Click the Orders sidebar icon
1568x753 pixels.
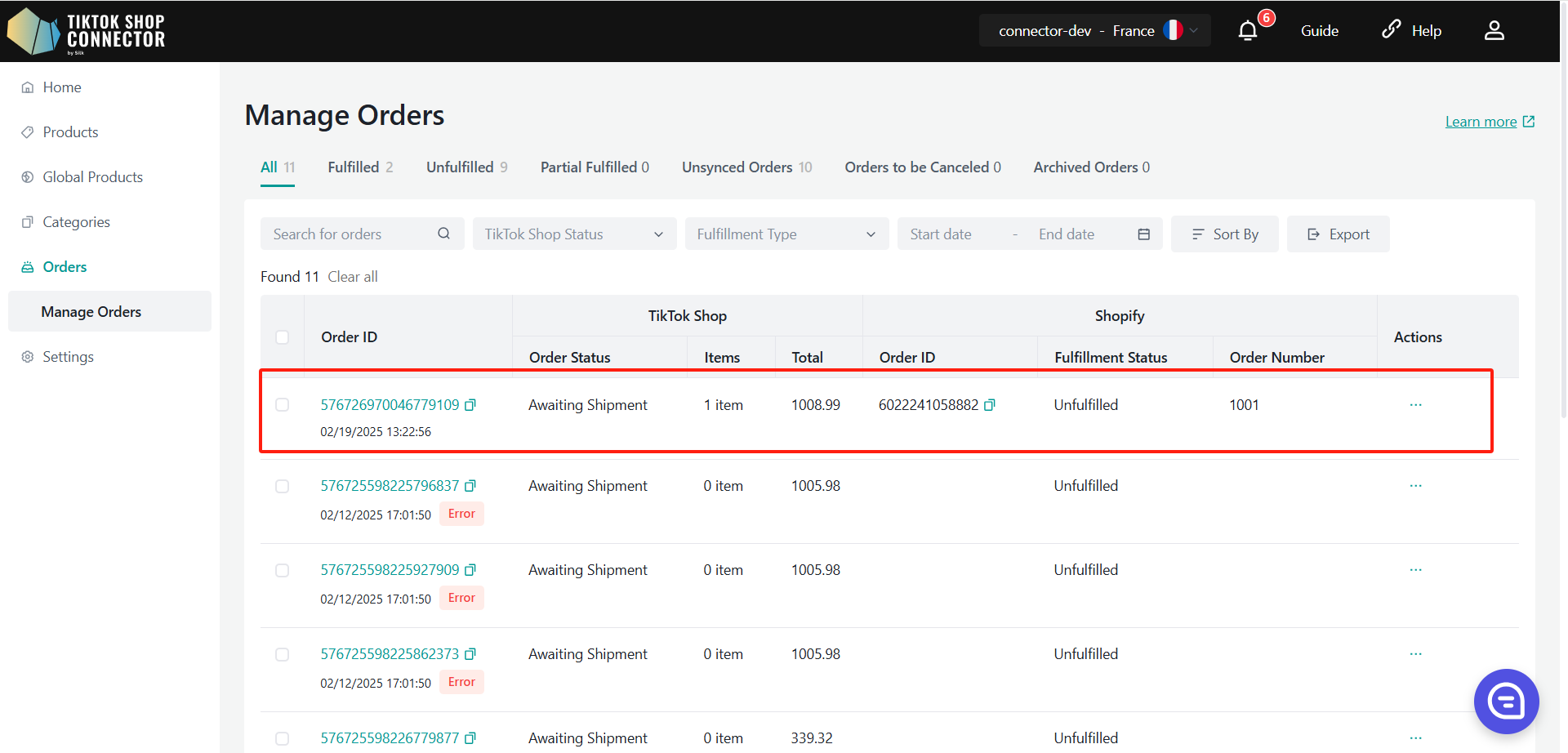coord(28,267)
